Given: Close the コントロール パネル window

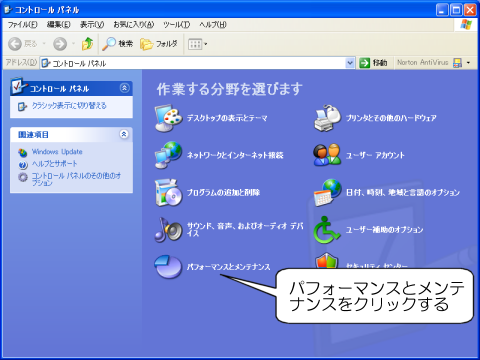Looking at the screenshot, I should 470,10.
